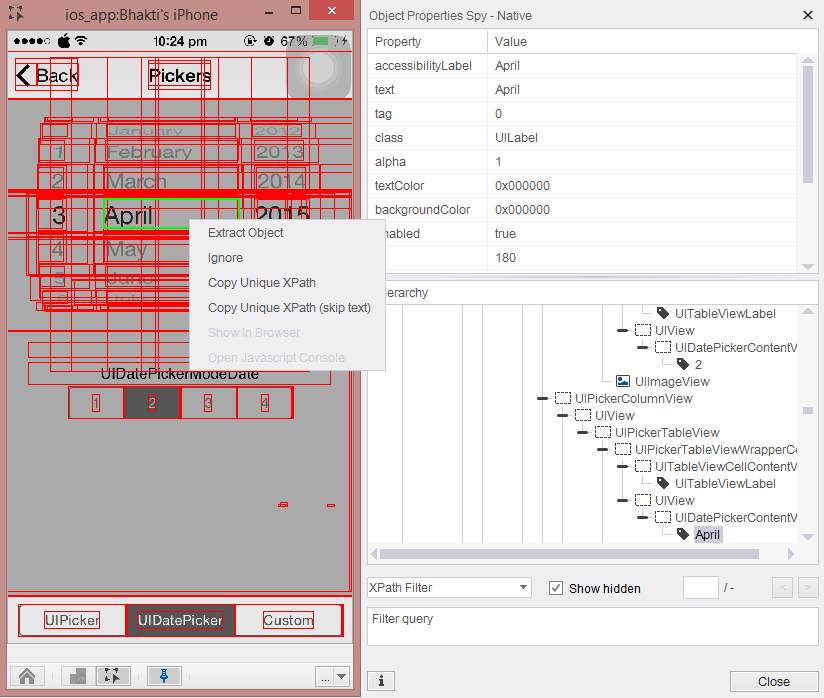Click the UIImageView picture icon in tree
Image resolution: width=824 pixels, height=698 pixels.
[623, 381]
